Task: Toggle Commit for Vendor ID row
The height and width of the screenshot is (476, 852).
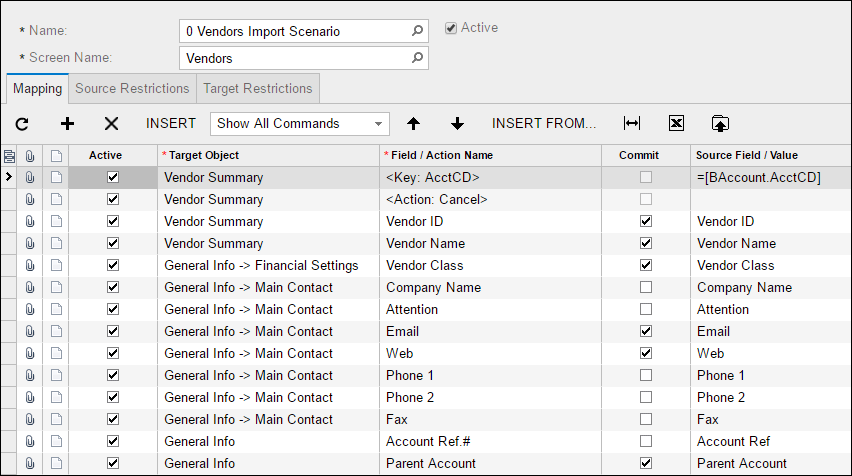Action: pos(646,221)
